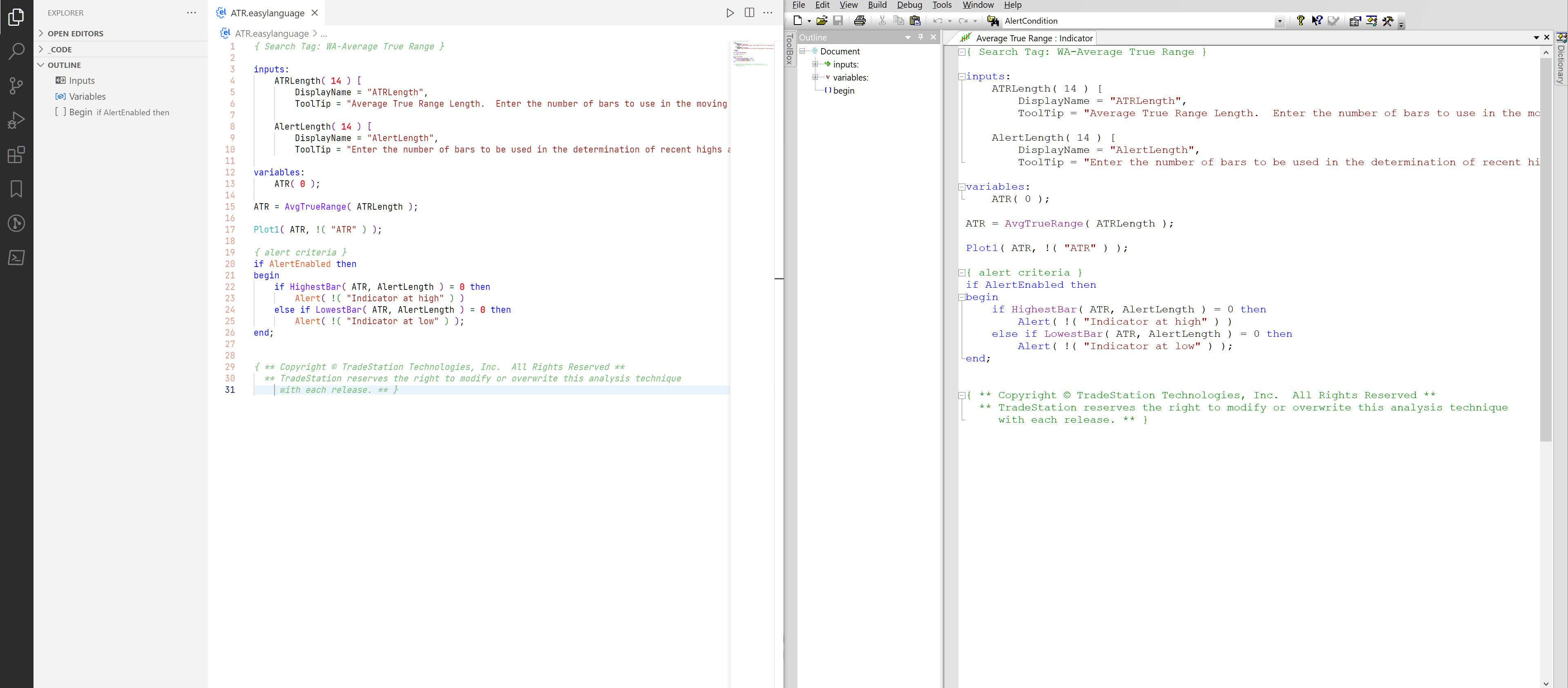Open the Search view in the activity bar

(16, 51)
